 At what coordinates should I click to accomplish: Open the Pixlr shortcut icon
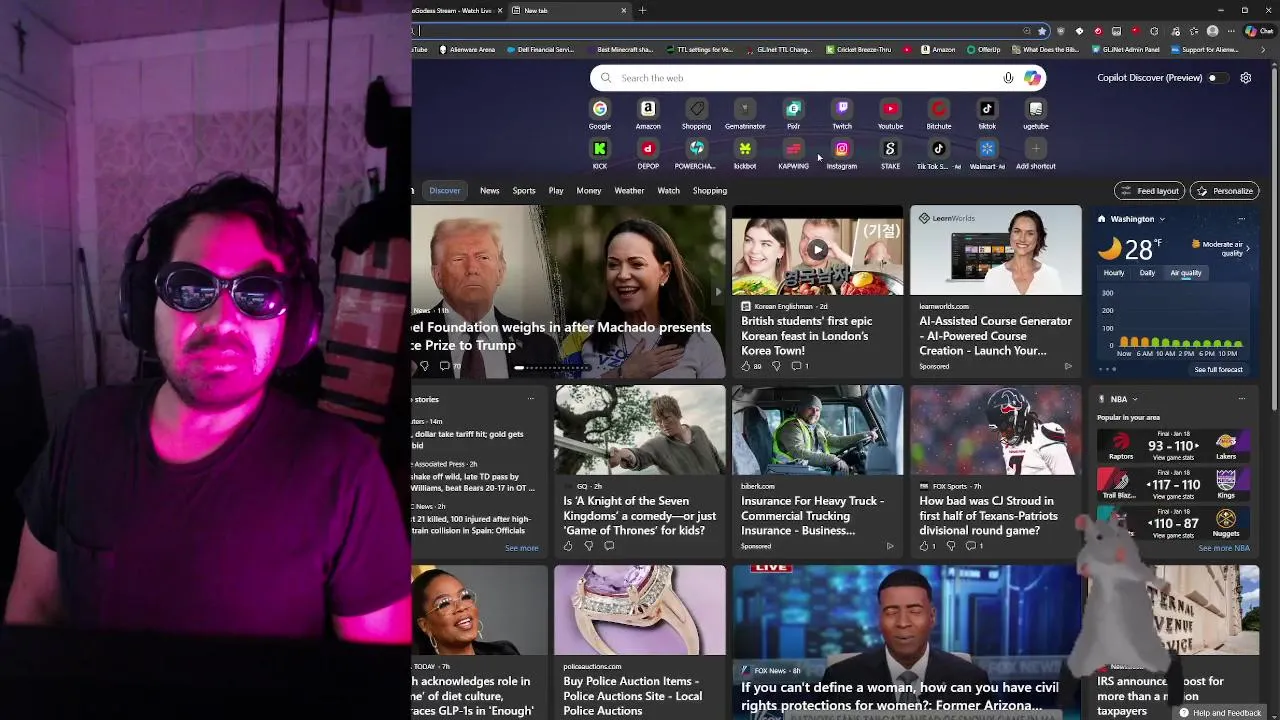point(793,108)
